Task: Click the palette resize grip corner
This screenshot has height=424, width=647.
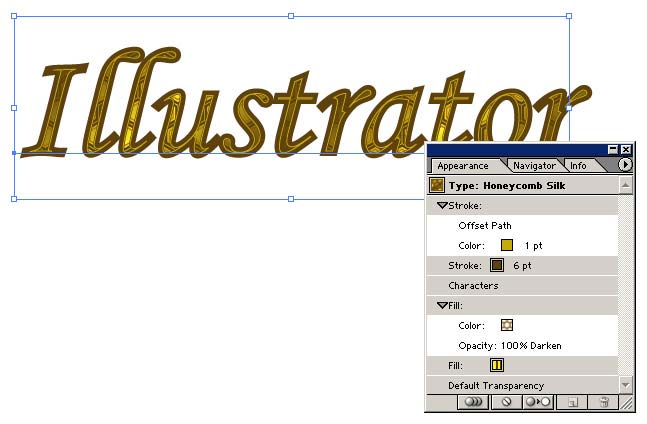Action: [x=626, y=403]
